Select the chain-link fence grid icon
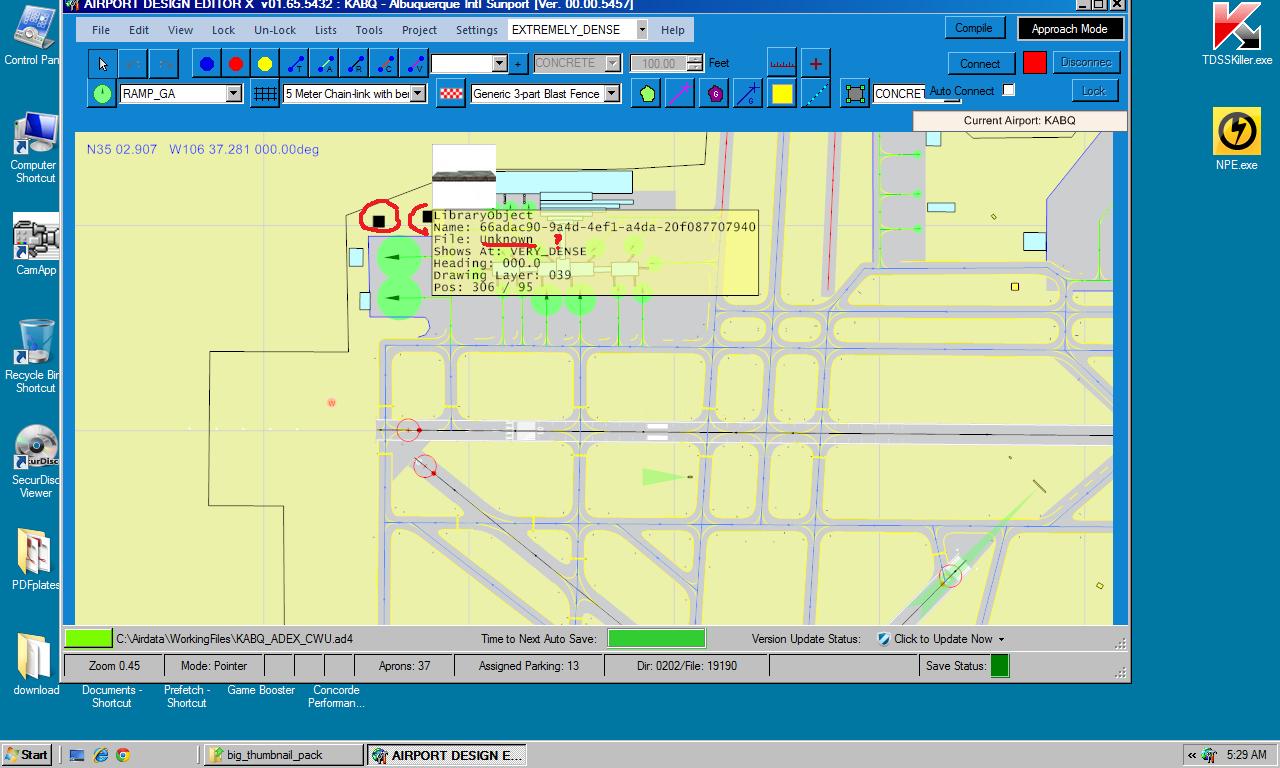This screenshot has height=768, width=1280. [264, 94]
